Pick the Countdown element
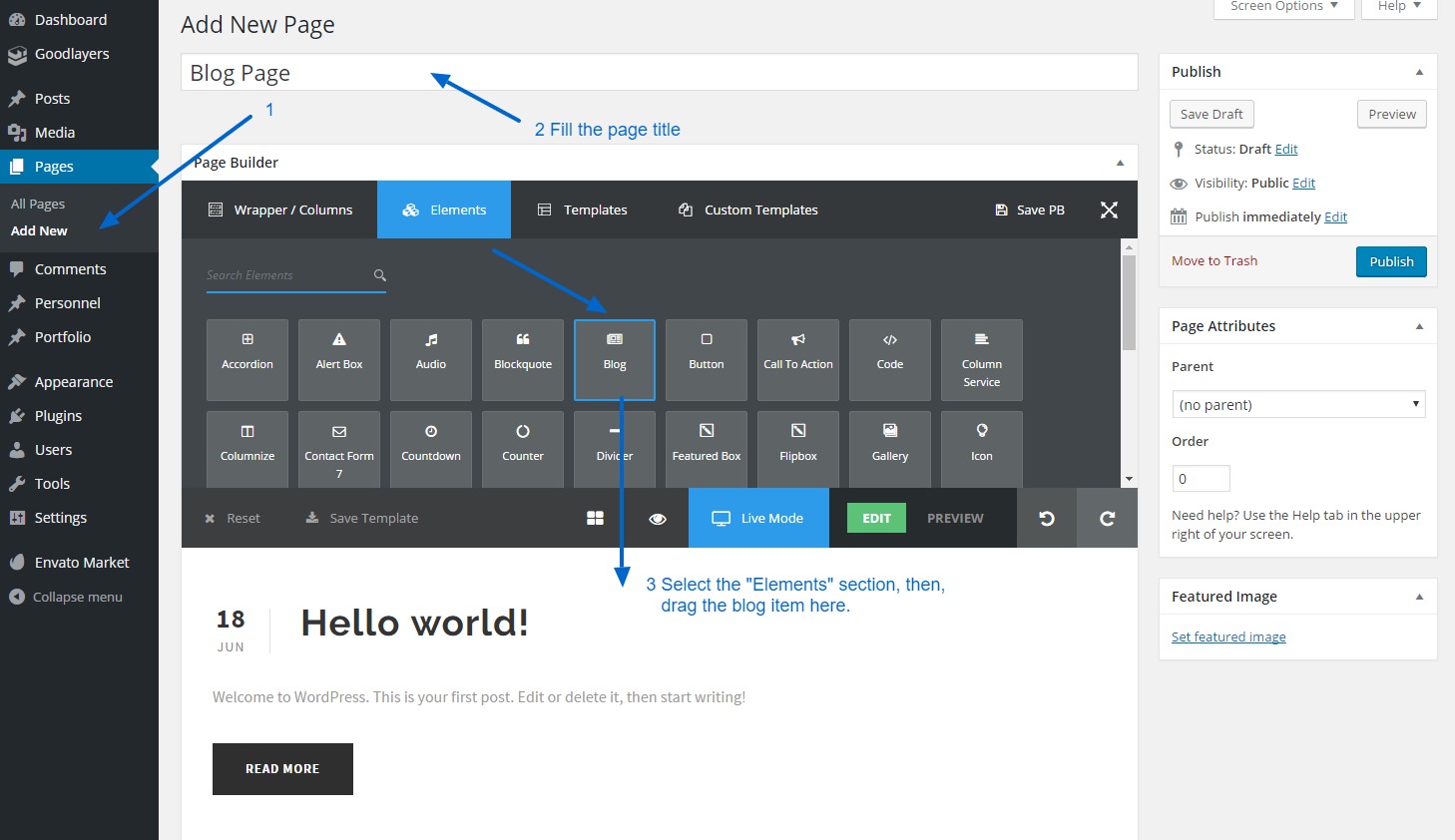1455x840 pixels. click(x=431, y=448)
